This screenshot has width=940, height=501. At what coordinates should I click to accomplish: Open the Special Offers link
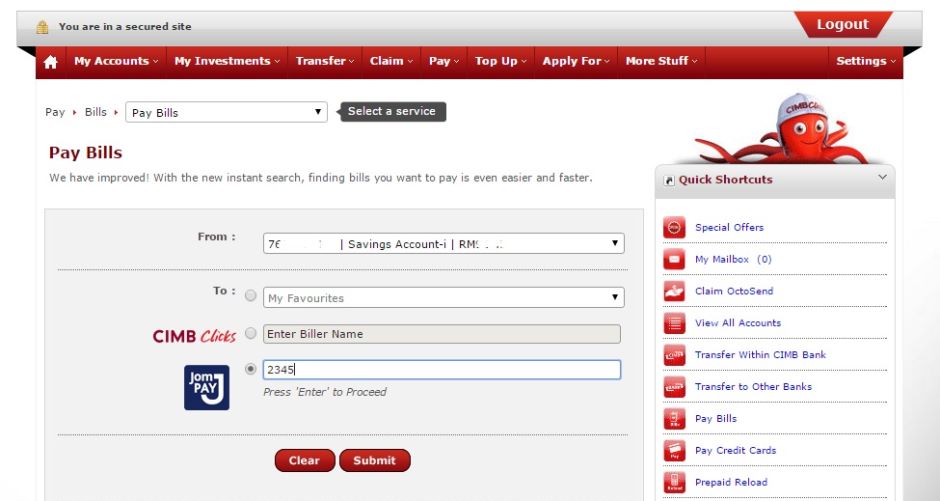(729, 228)
